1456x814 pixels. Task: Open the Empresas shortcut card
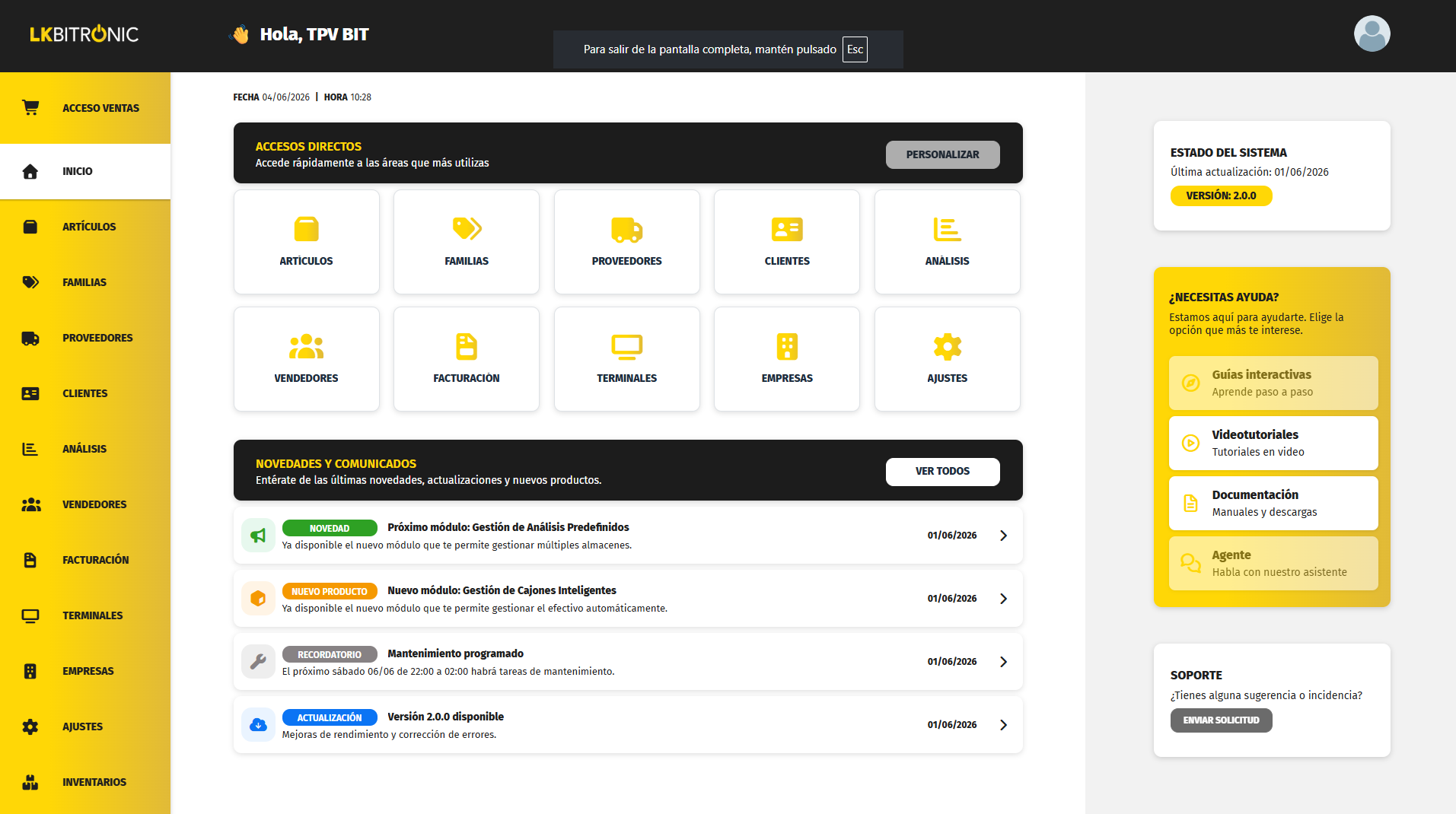coord(787,359)
